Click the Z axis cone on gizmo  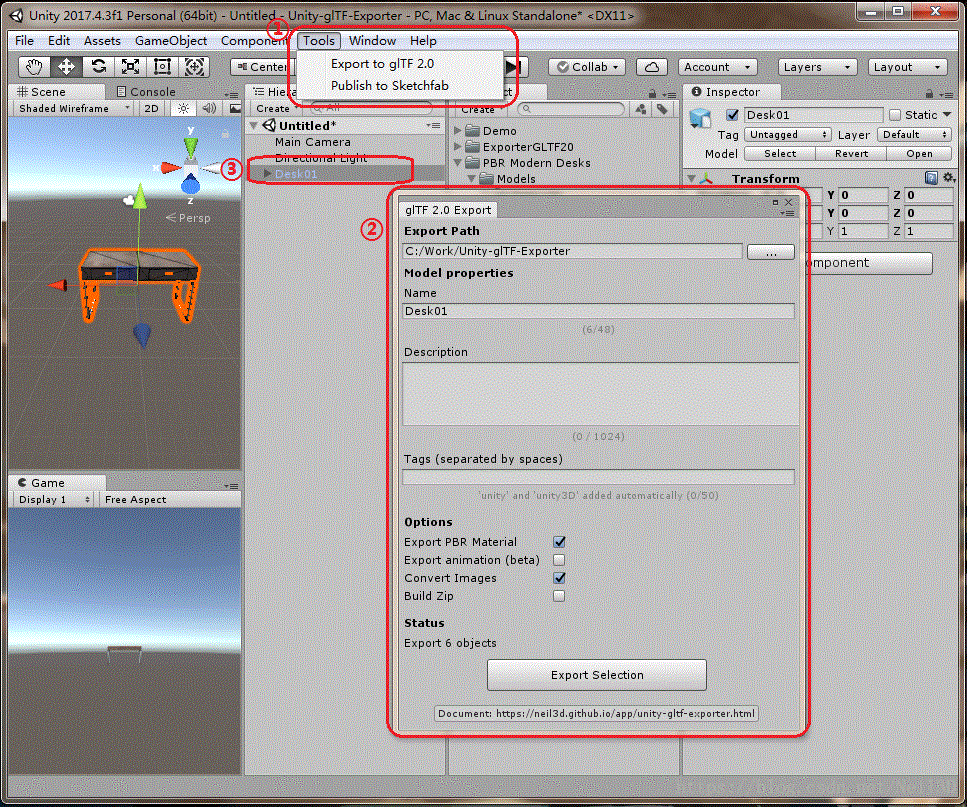click(191, 184)
